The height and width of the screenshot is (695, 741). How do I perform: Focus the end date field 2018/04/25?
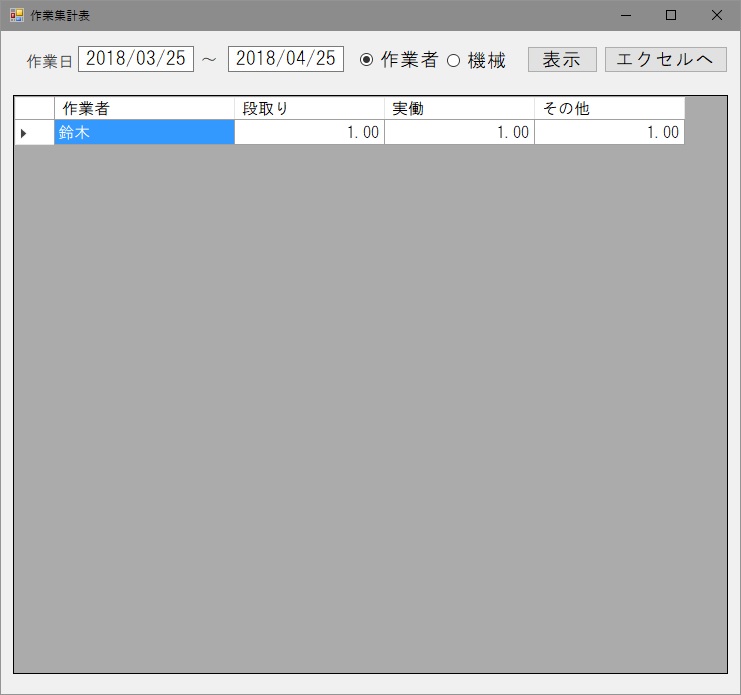[x=285, y=59]
